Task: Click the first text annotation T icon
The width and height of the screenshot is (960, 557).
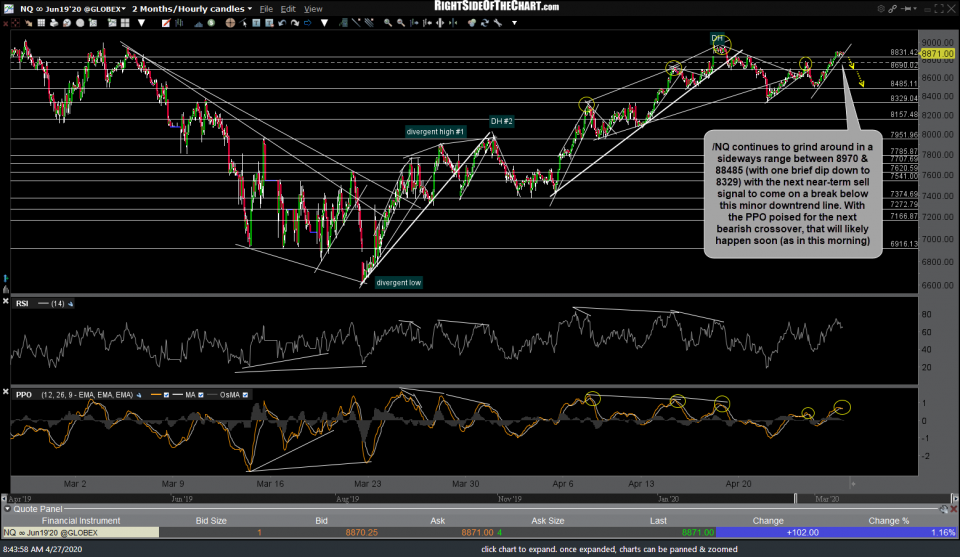Action: (256, 23)
